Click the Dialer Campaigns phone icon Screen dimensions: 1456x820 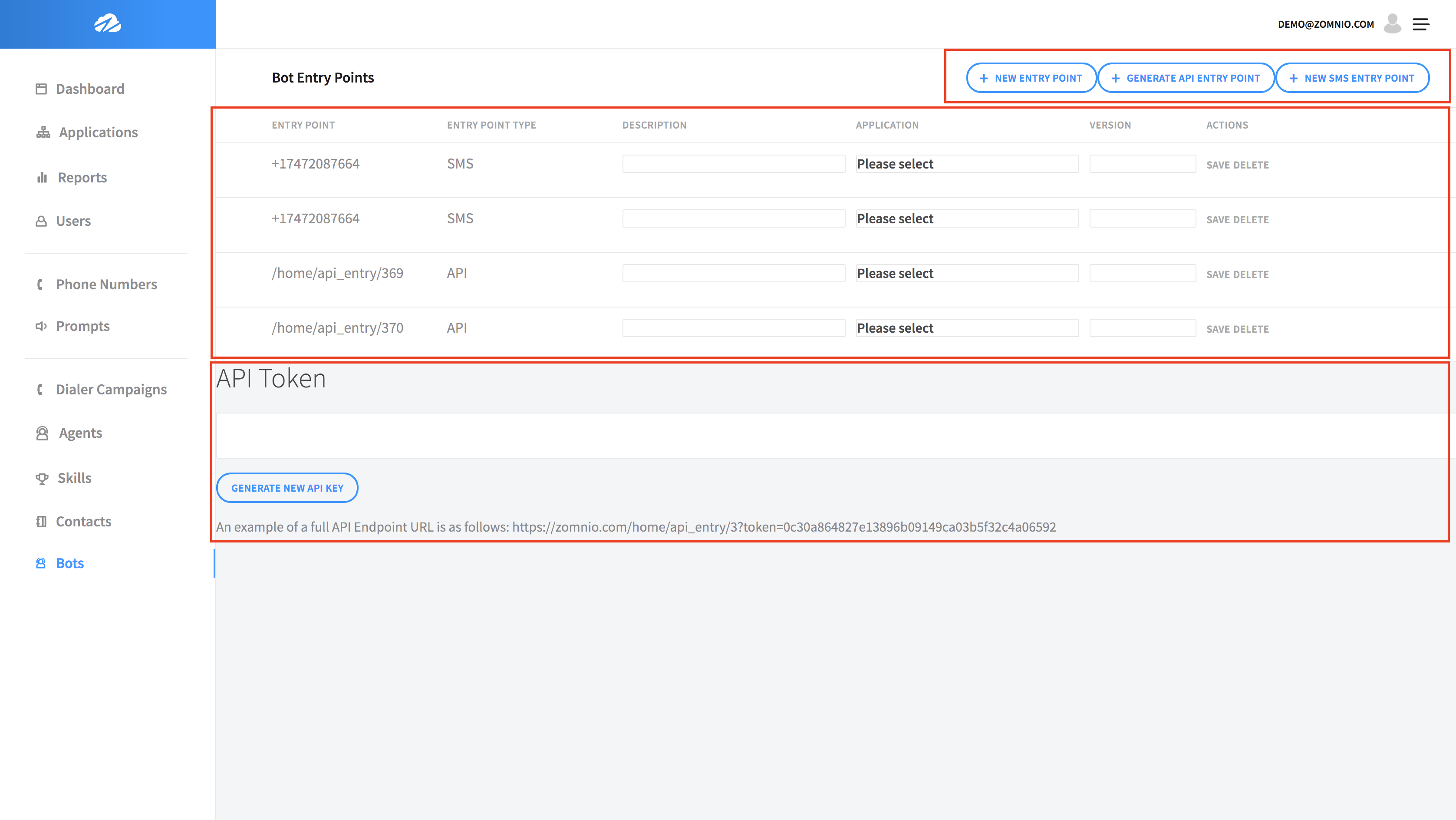pos(40,390)
